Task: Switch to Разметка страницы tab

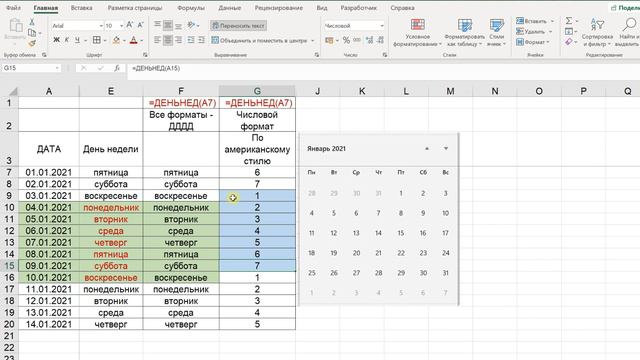Action: click(x=135, y=8)
